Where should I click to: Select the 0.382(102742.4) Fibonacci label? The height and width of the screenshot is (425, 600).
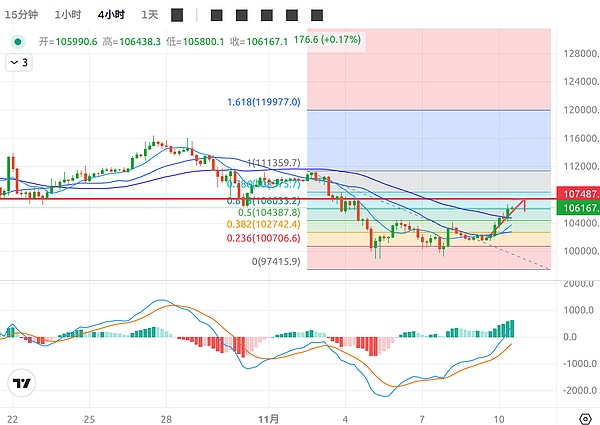(x=263, y=225)
